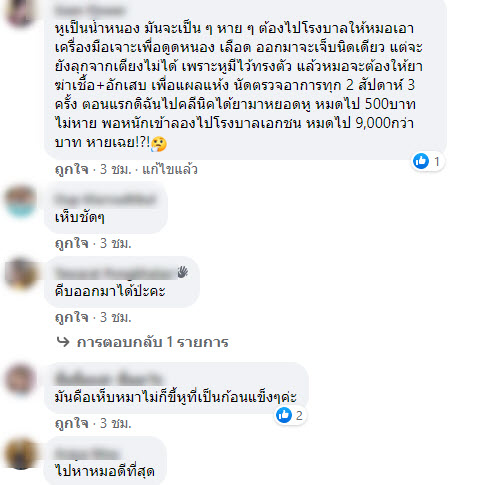Click the '3 ชม.' timestamp under 'เห็บชัดๆ'

(x=116, y=243)
